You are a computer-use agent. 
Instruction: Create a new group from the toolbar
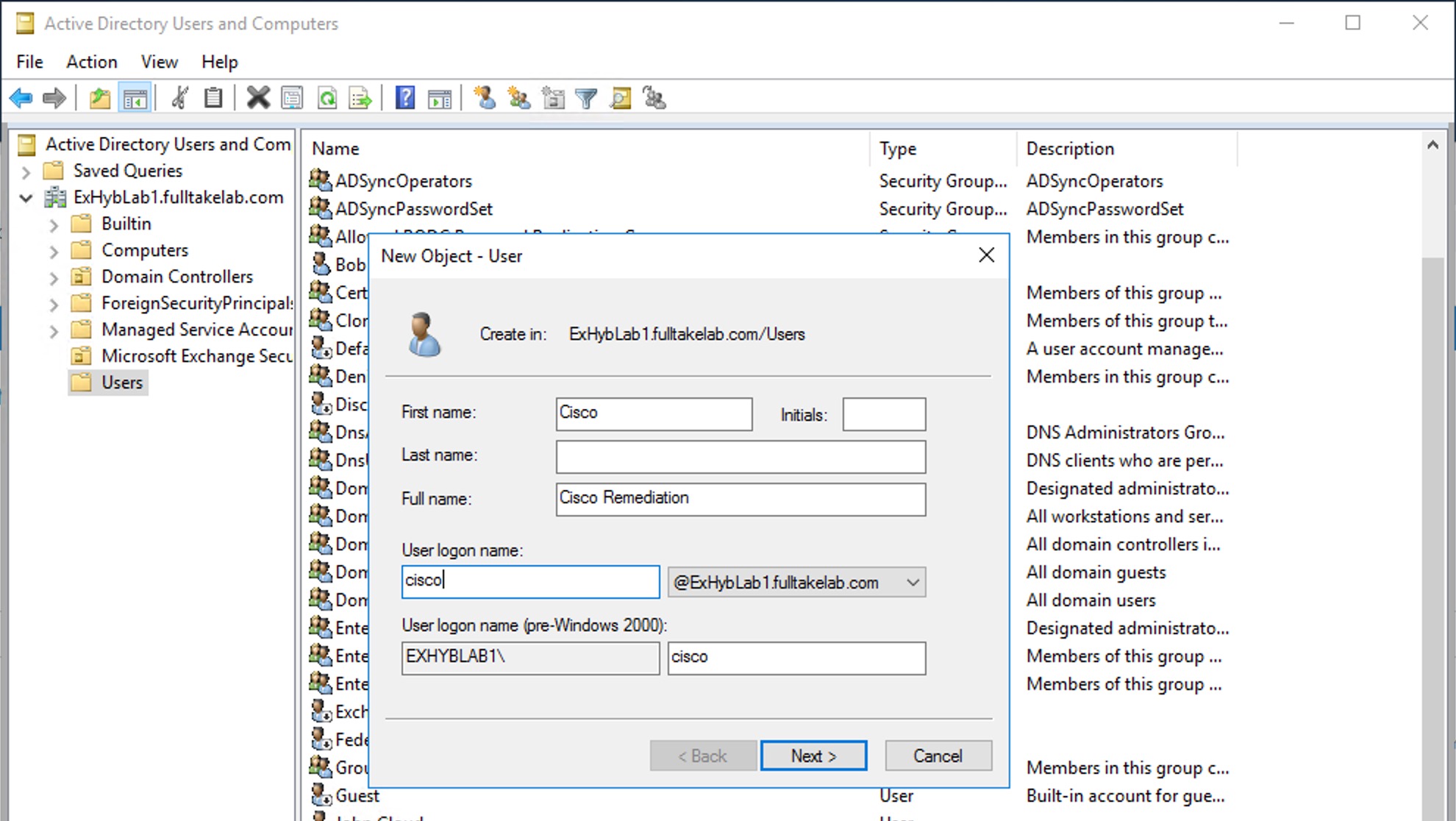519,97
